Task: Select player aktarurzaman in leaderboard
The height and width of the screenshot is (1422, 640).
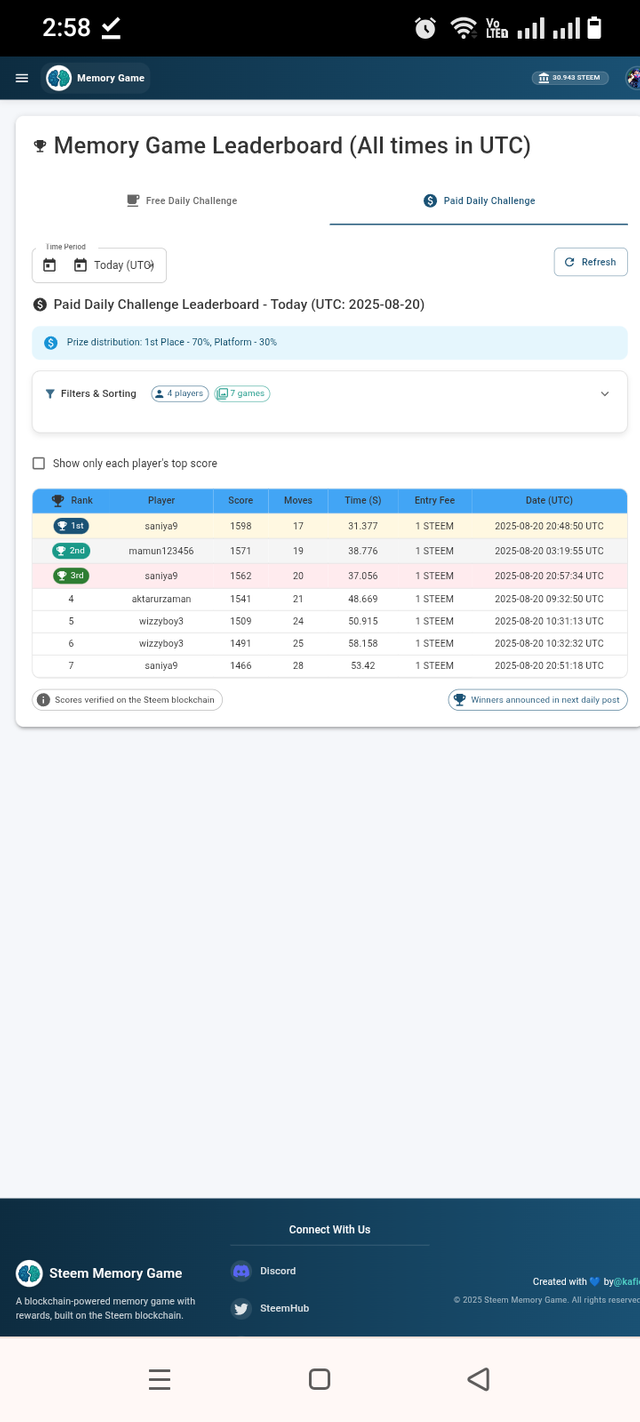Action: coord(161,599)
